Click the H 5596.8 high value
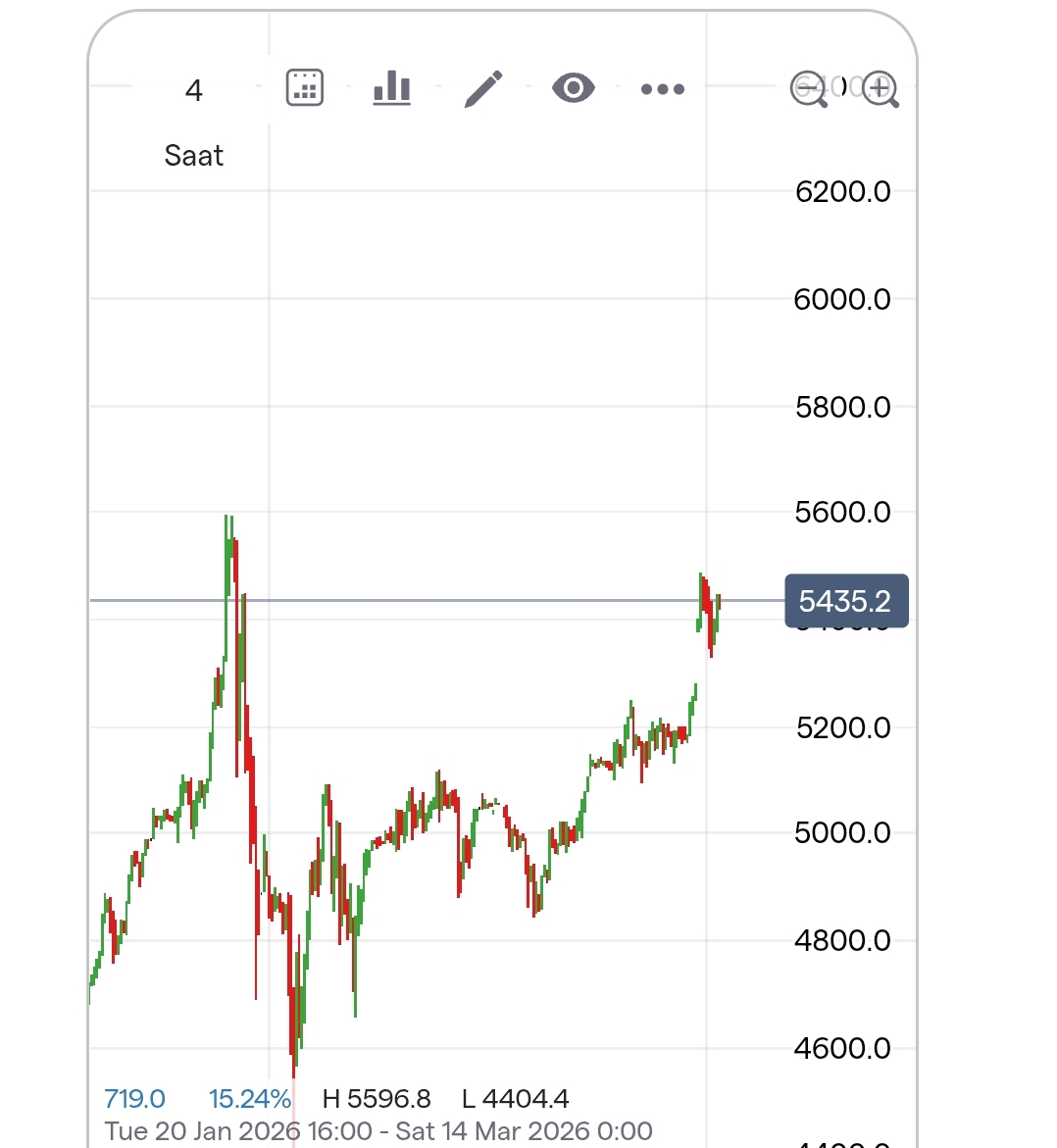This screenshot has height=1148, width=1057. (377, 1099)
